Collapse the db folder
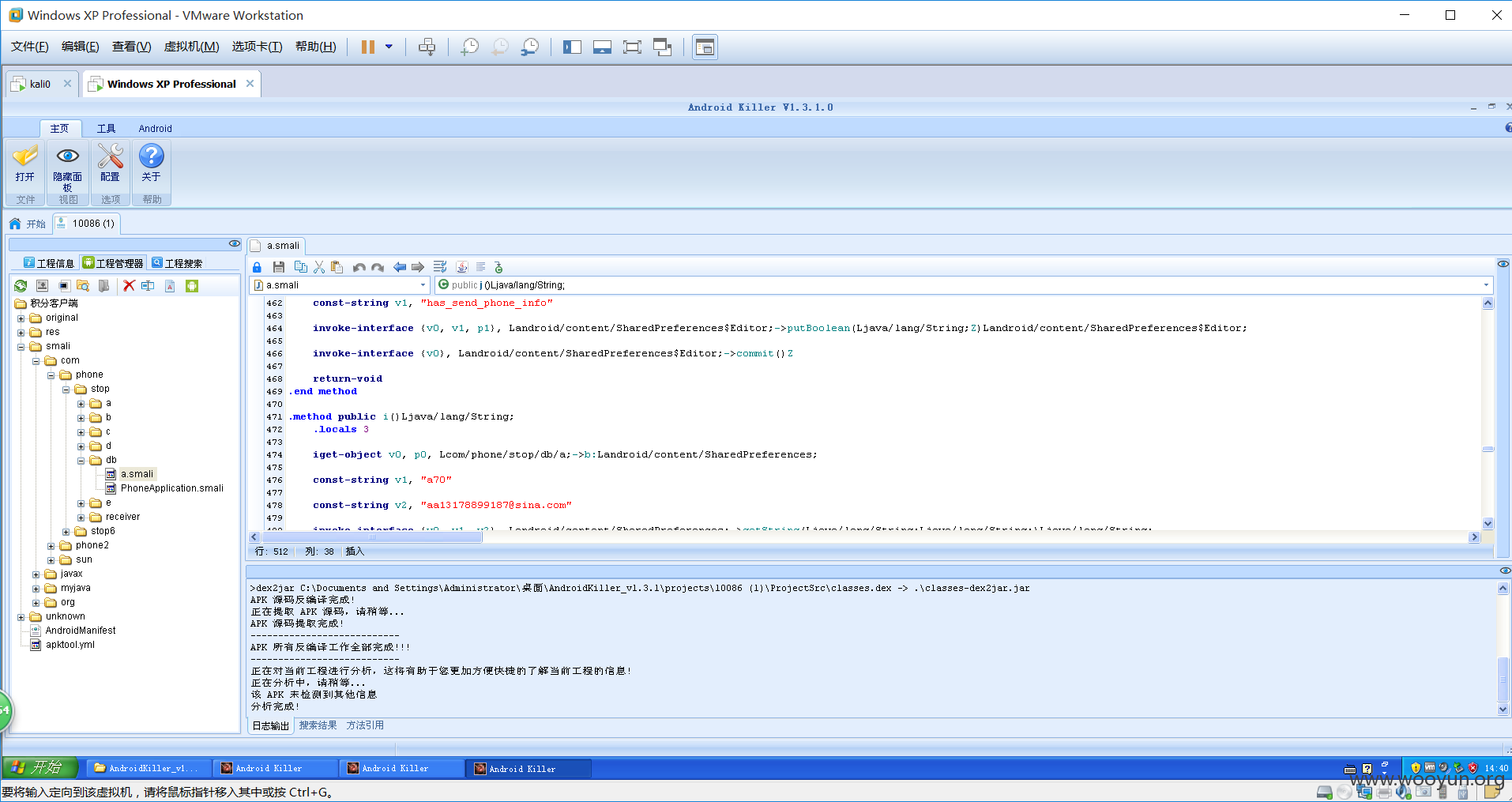 [x=81, y=461]
